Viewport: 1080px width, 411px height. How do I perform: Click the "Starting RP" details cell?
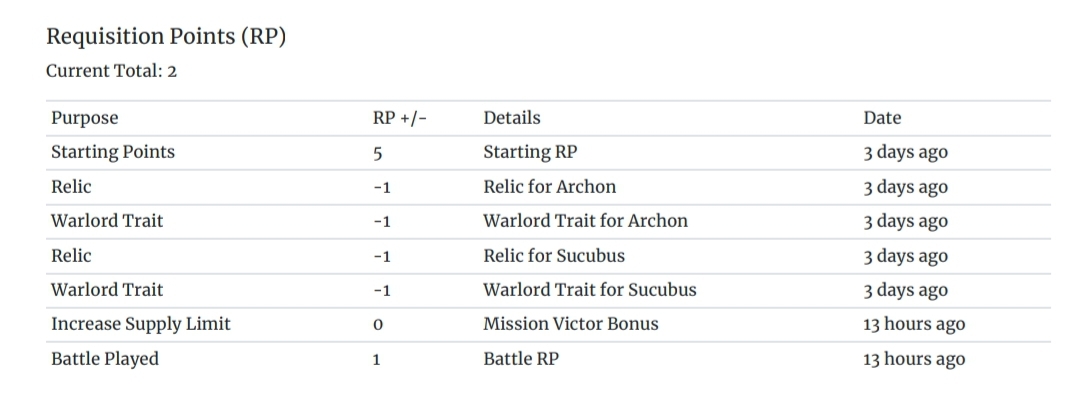[x=530, y=152]
